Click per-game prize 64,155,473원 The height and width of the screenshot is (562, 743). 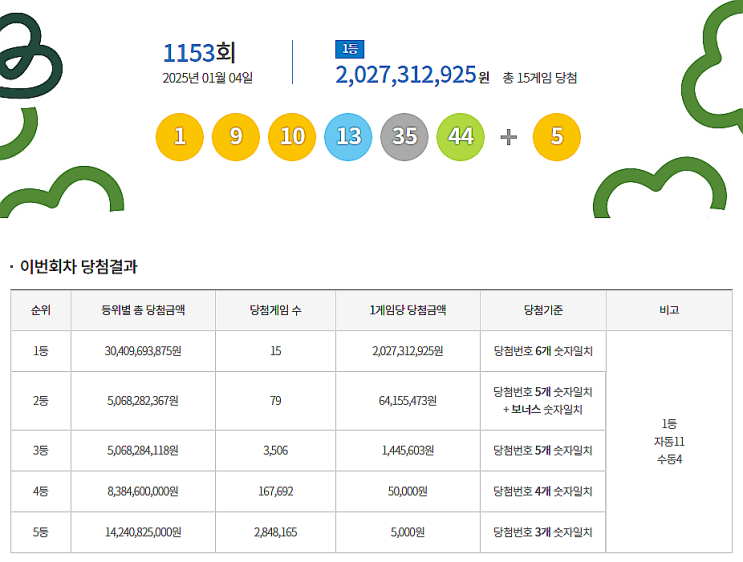(x=408, y=401)
